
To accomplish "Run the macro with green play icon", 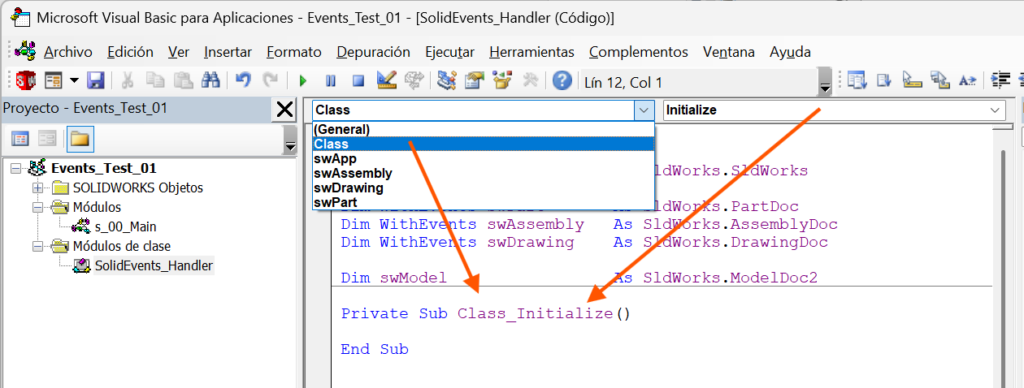I will 302,81.
